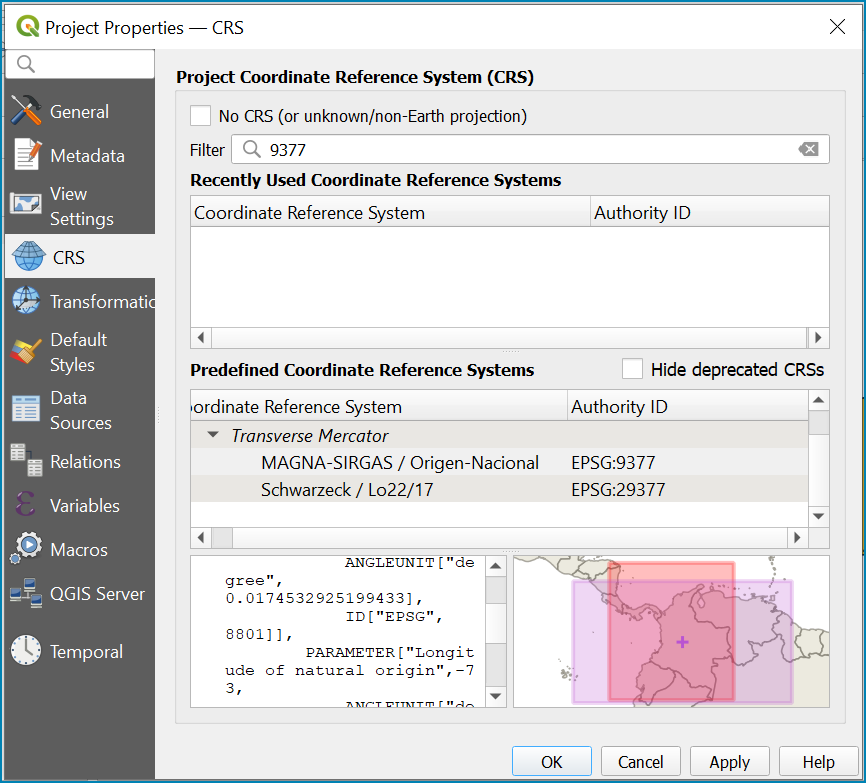This screenshot has width=866, height=783.
Task: Sort by predefined Authority ID header
Action: [x=688, y=406]
